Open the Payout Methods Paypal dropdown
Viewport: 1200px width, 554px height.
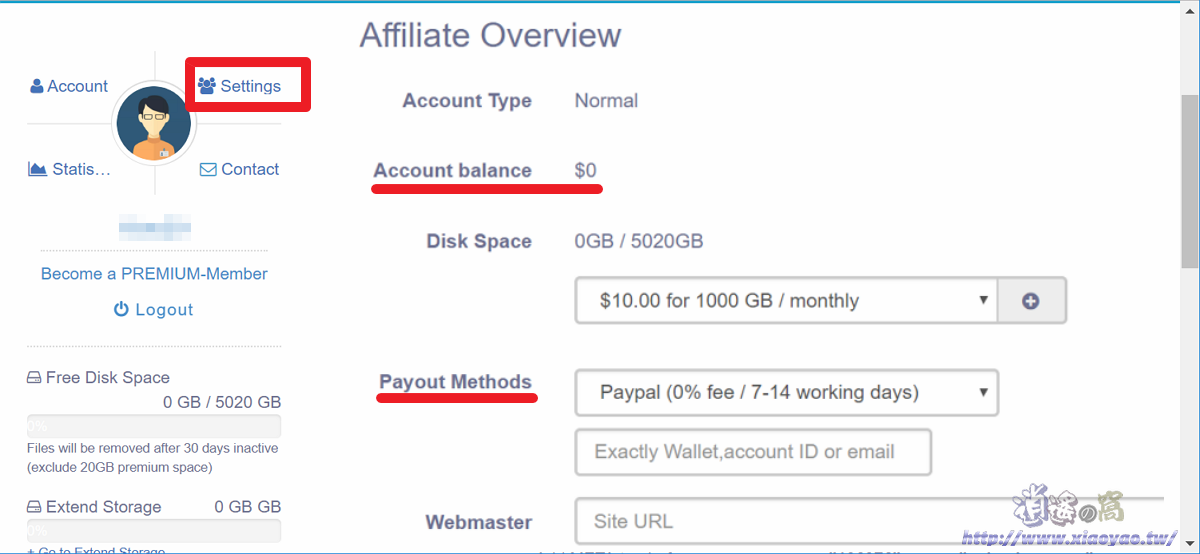tap(786, 392)
